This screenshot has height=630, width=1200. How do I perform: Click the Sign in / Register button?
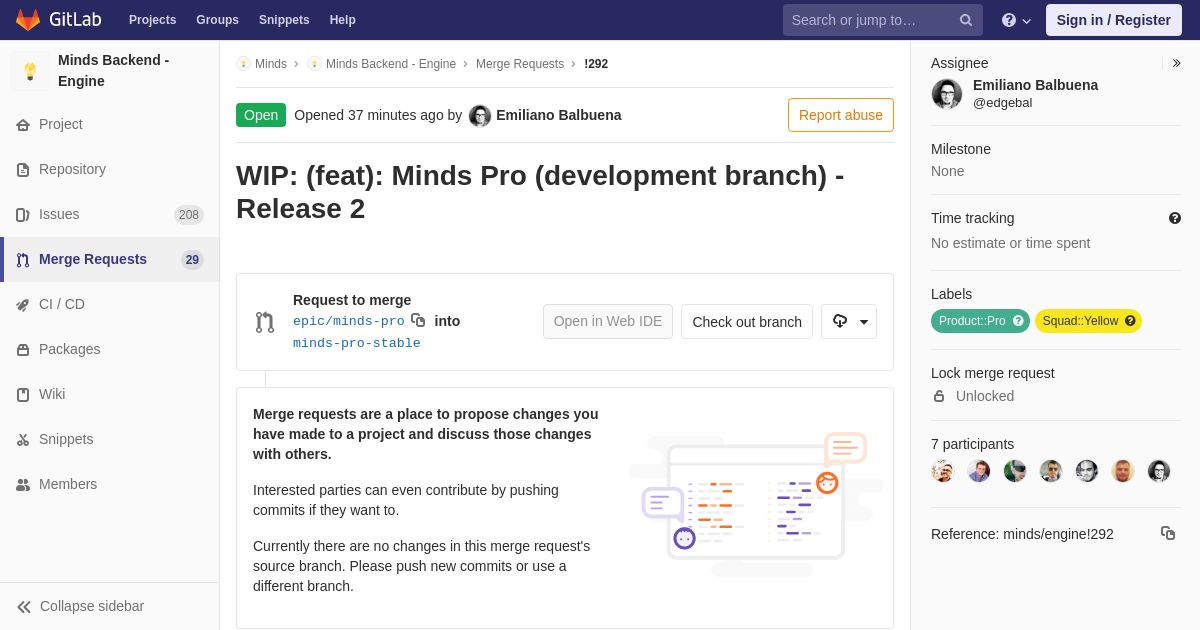(1113, 20)
